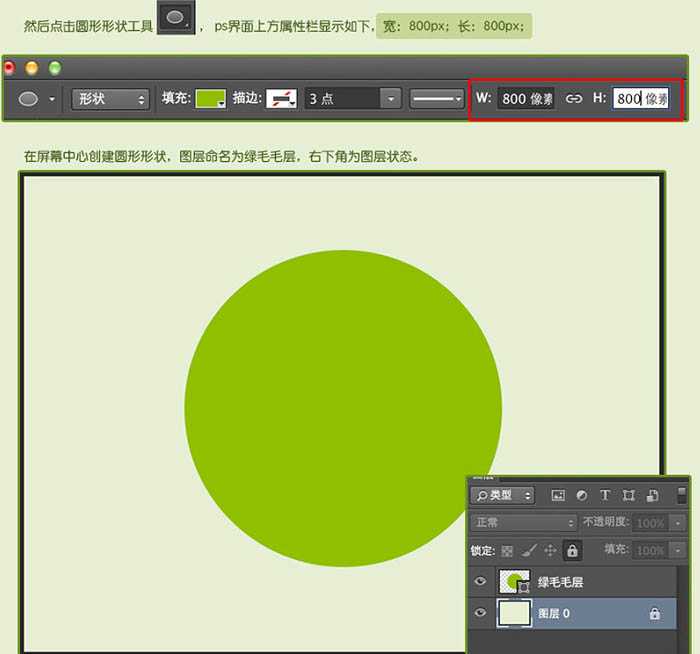
Task: Open the green fill color swatch
Action: coord(210,99)
